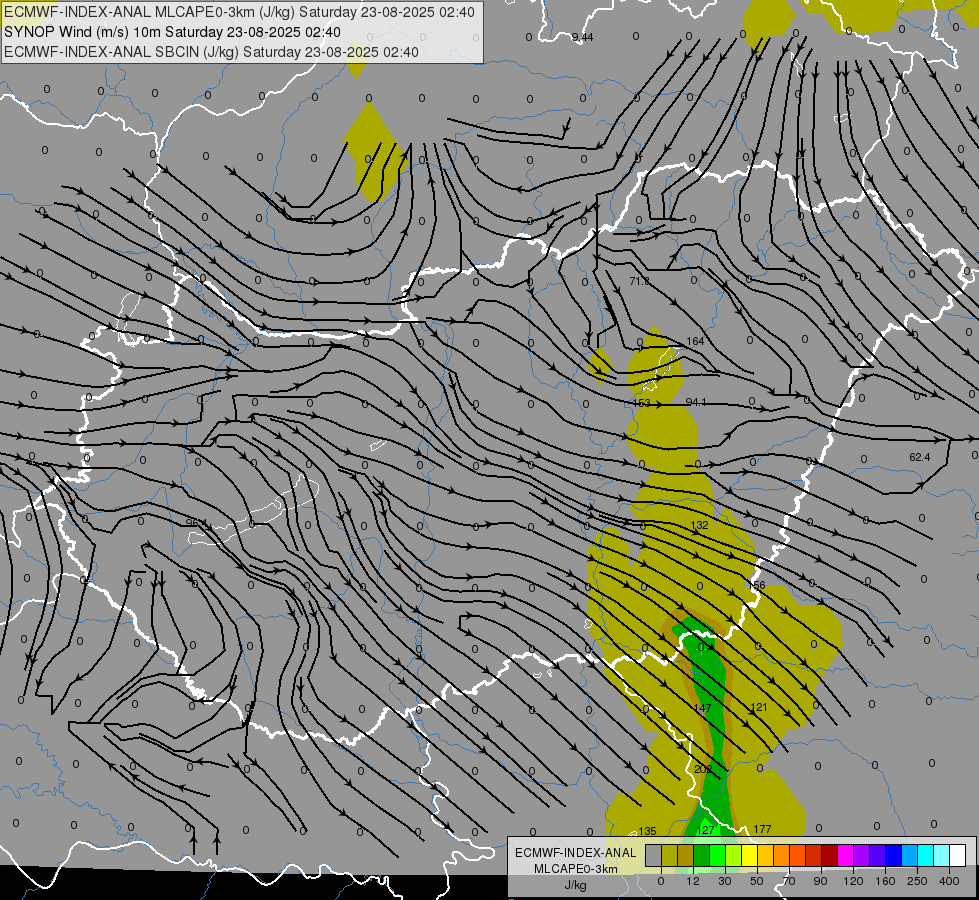The width and height of the screenshot is (979, 900).
Task: Click the legend tick label 120
Action: click(x=853, y=881)
